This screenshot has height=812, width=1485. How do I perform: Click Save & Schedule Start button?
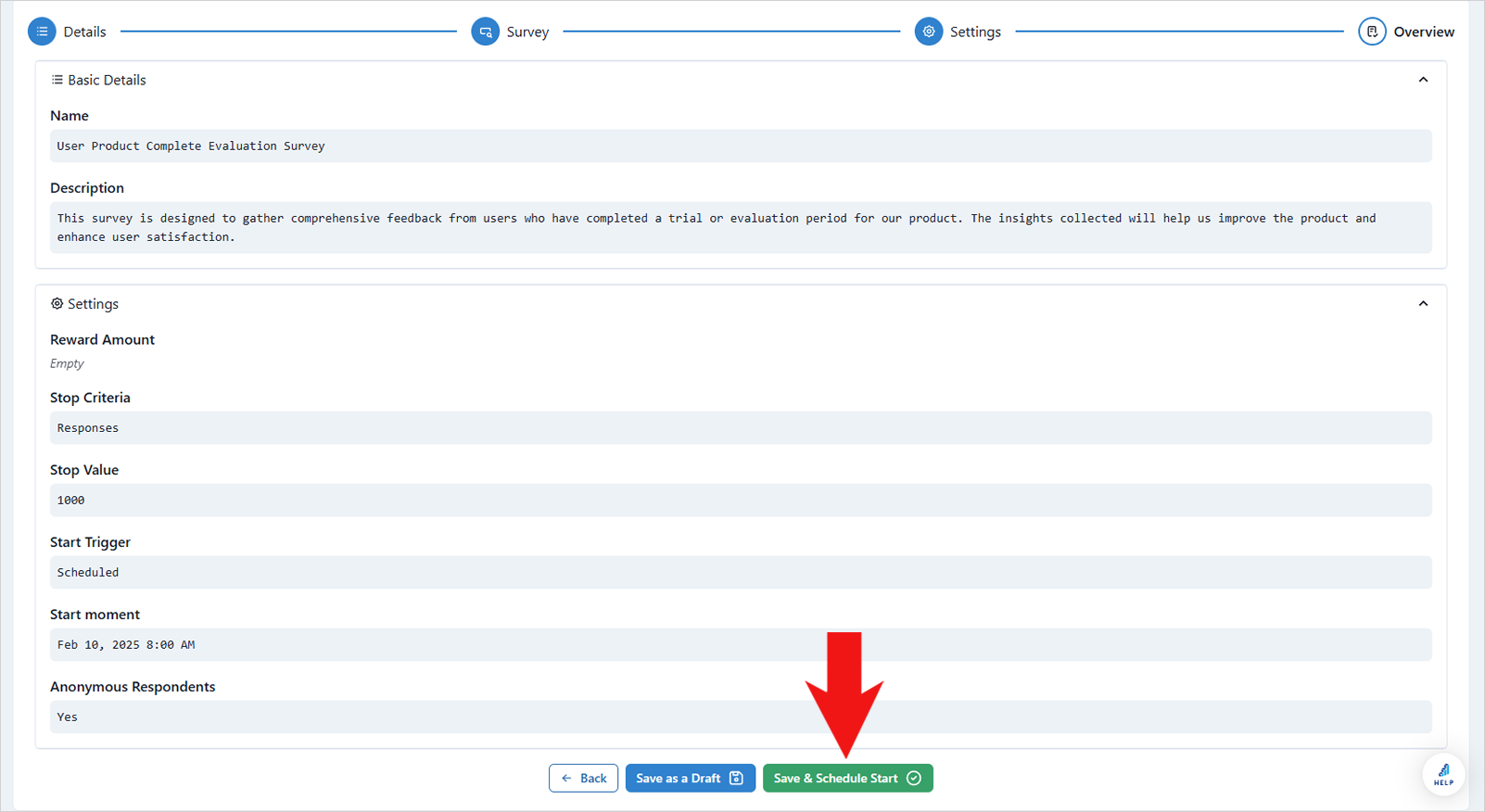(x=847, y=778)
